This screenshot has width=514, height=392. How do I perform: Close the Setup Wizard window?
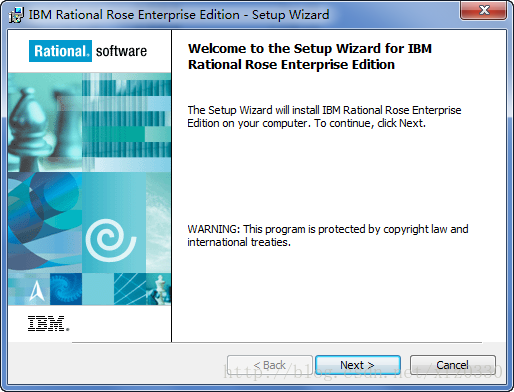(484, 10)
